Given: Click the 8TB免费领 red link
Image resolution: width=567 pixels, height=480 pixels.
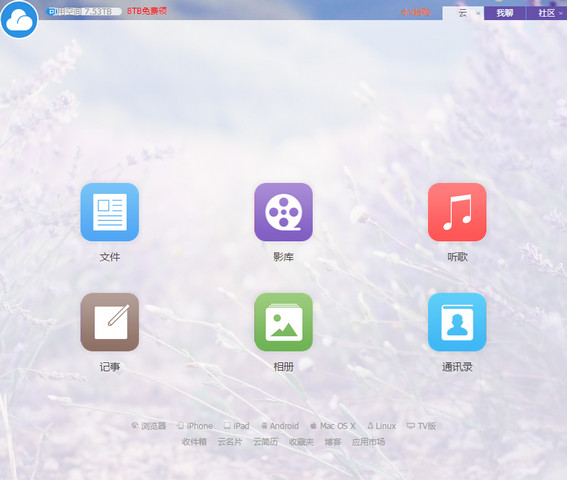Looking at the screenshot, I should (147, 11).
